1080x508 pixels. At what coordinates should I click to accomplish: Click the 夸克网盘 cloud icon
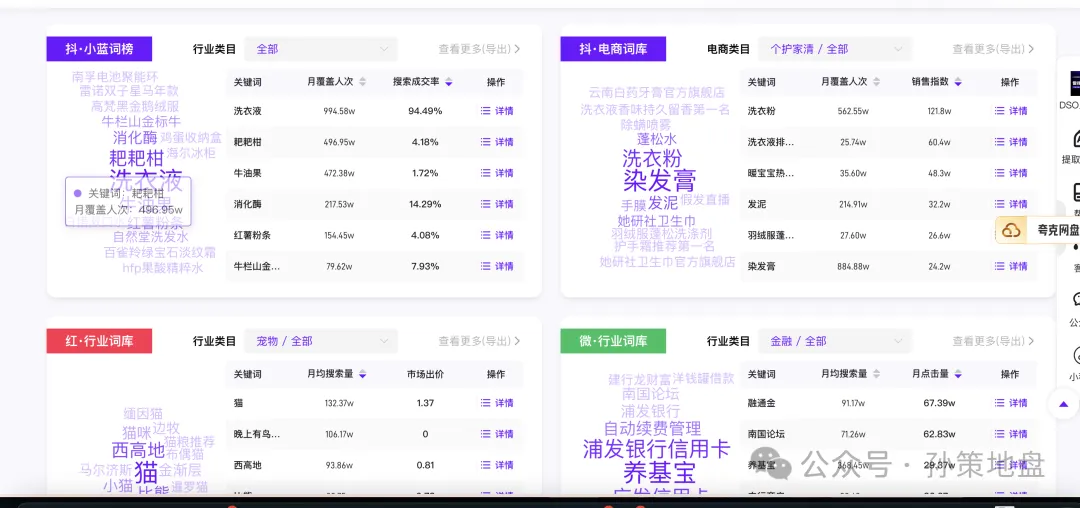[1011, 231]
